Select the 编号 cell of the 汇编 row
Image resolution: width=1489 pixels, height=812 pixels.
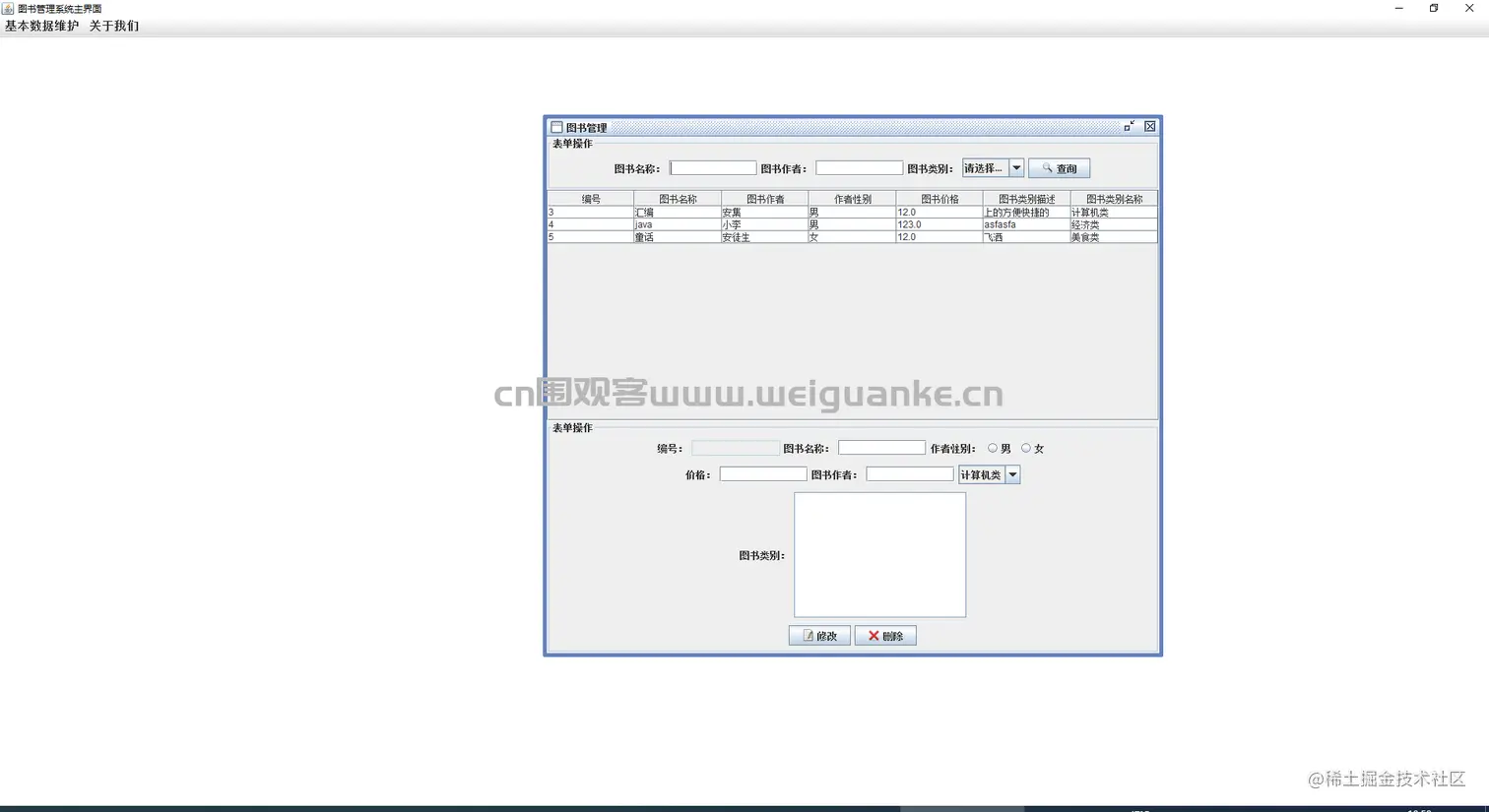591,212
